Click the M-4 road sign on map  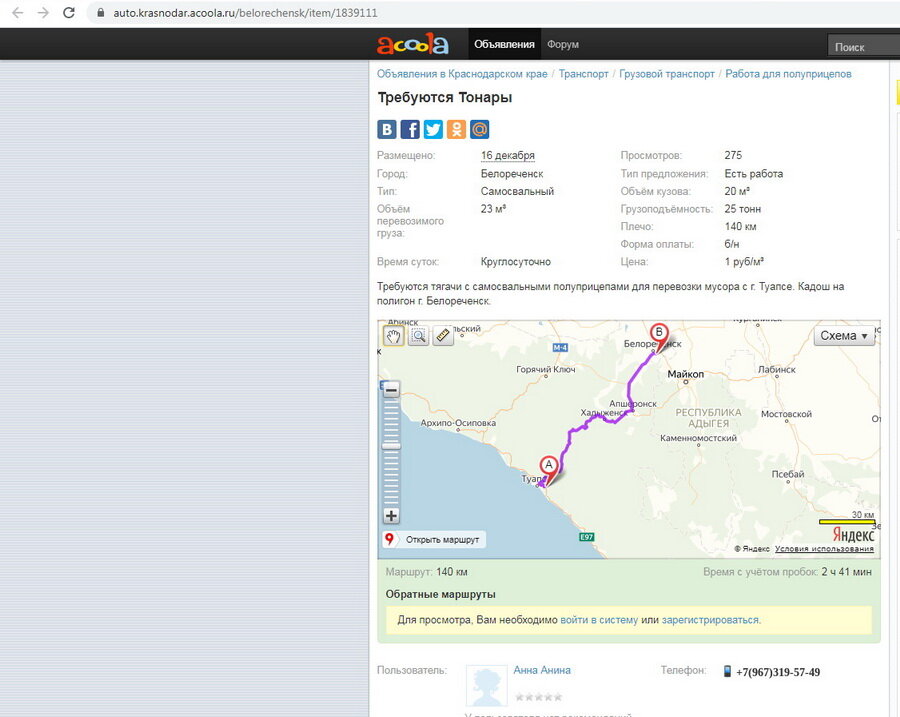pos(560,347)
